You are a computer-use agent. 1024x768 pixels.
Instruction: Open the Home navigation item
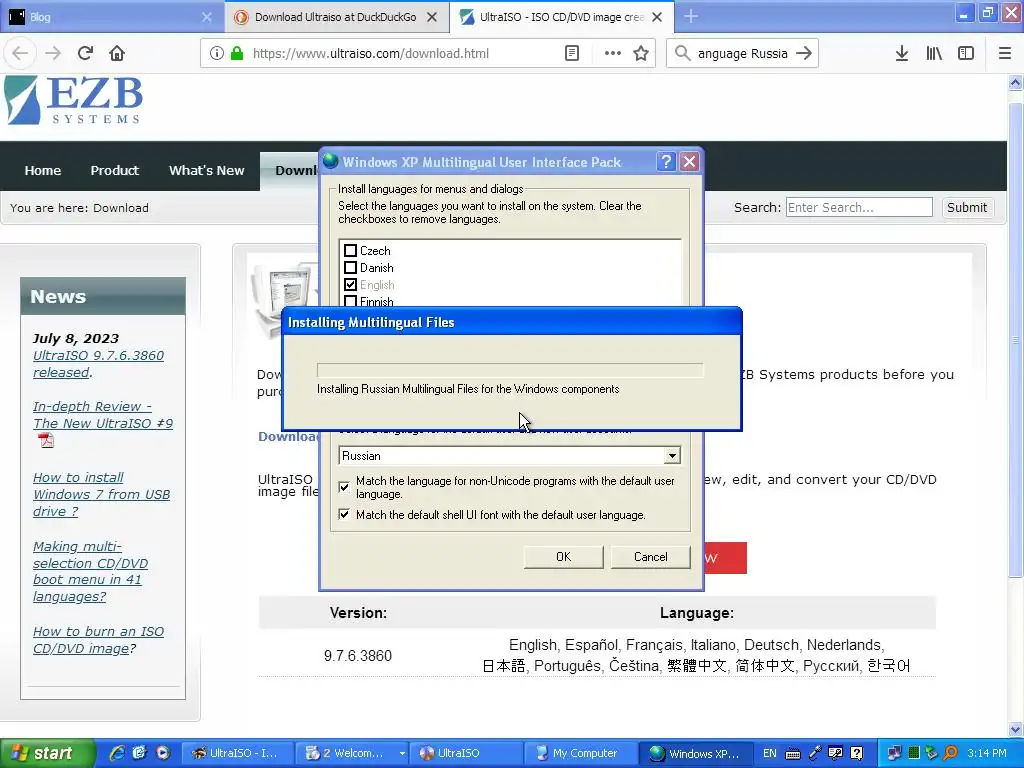tap(42, 170)
